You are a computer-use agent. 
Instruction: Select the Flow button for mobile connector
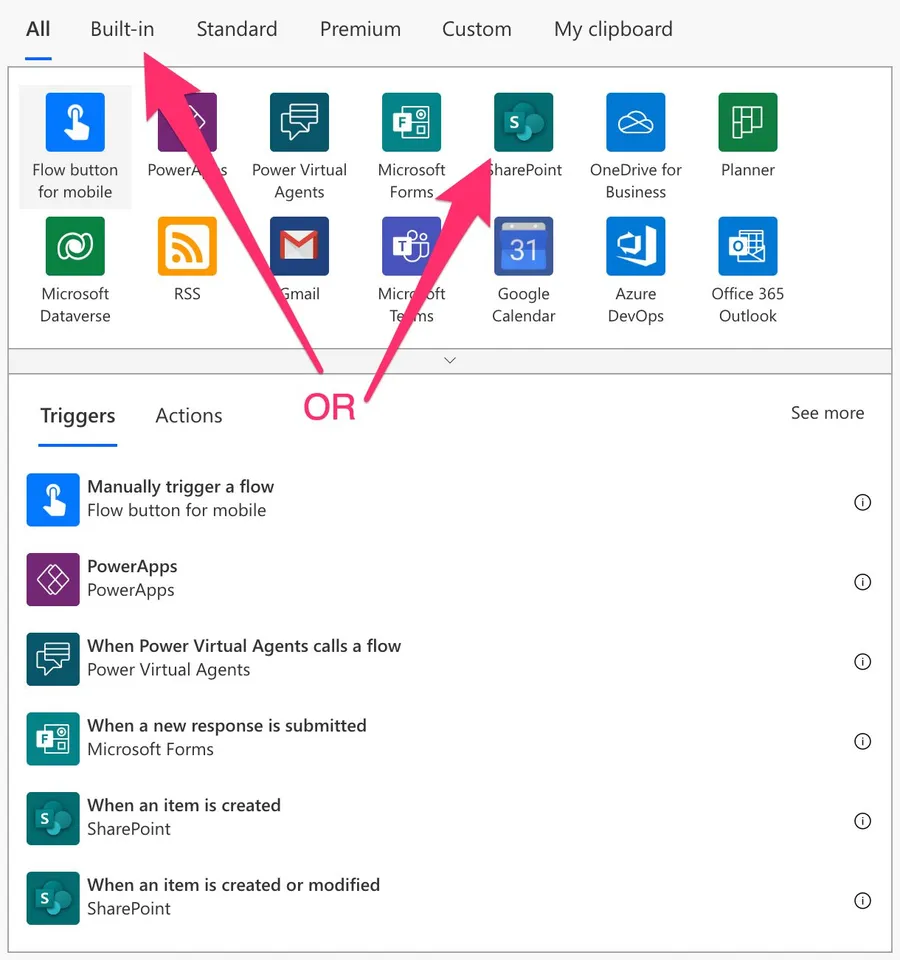pyautogui.click(x=75, y=122)
